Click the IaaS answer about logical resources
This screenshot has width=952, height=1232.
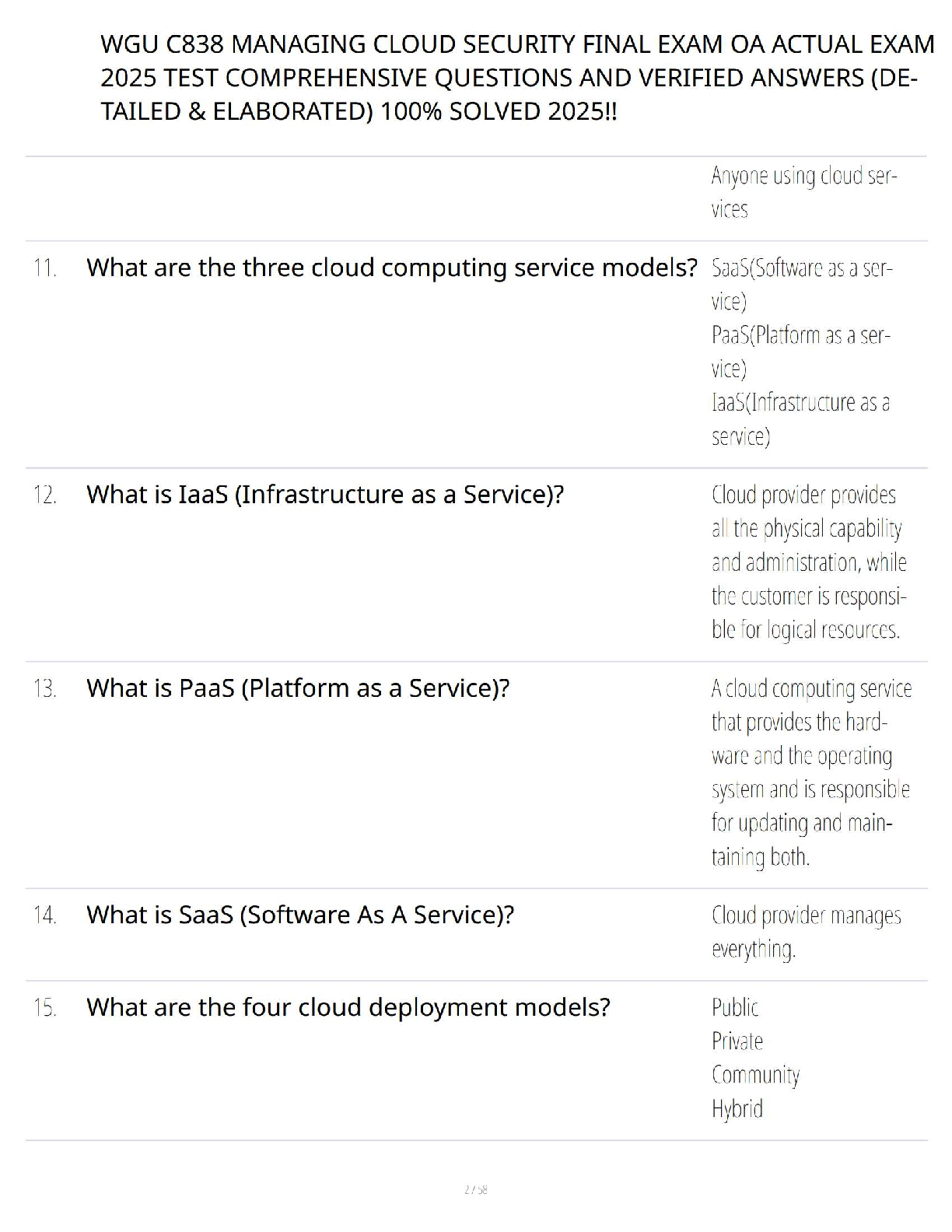(808, 562)
